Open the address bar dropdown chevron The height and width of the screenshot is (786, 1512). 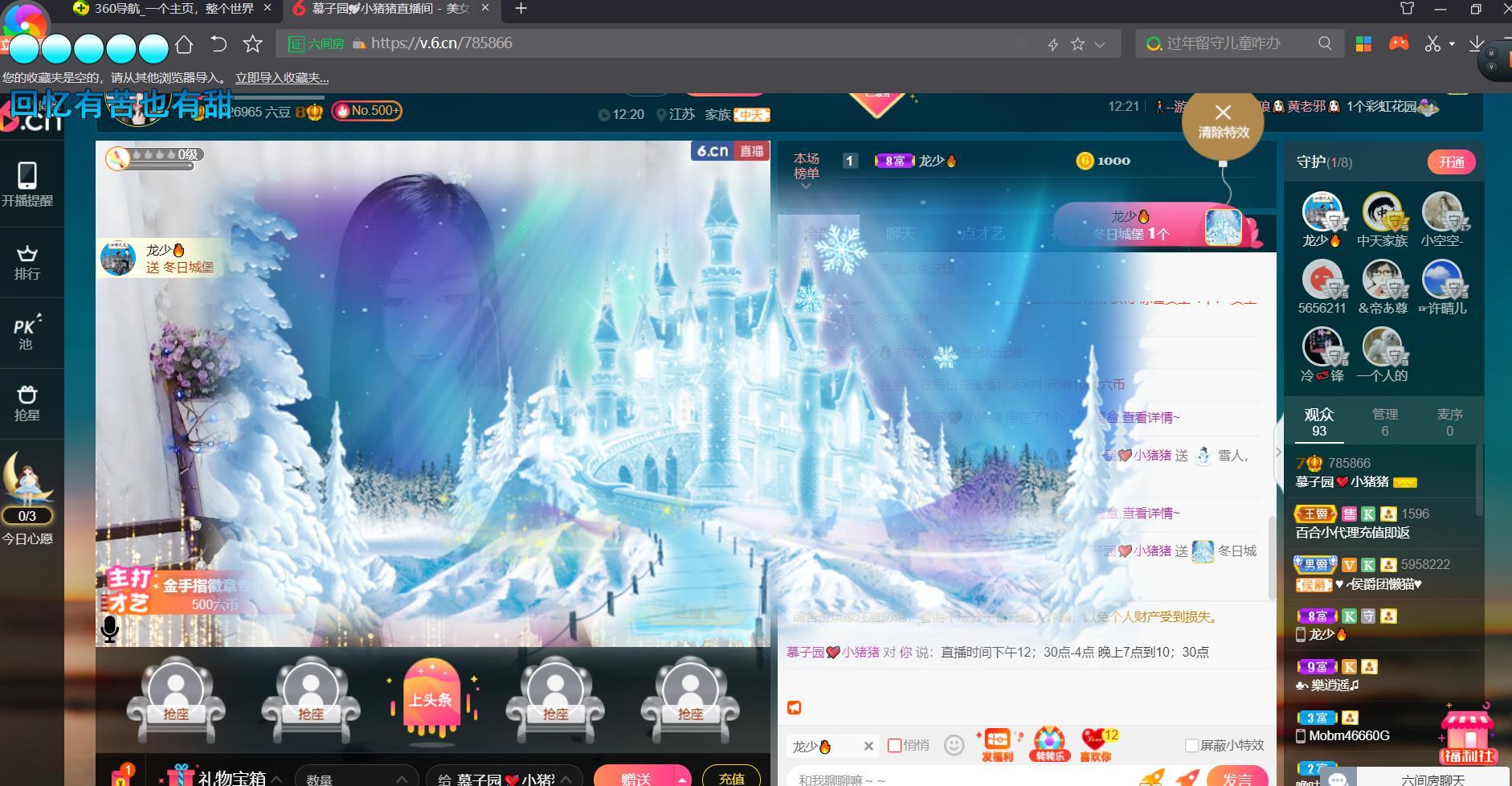pyautogui.click(x=1100, y=44)
